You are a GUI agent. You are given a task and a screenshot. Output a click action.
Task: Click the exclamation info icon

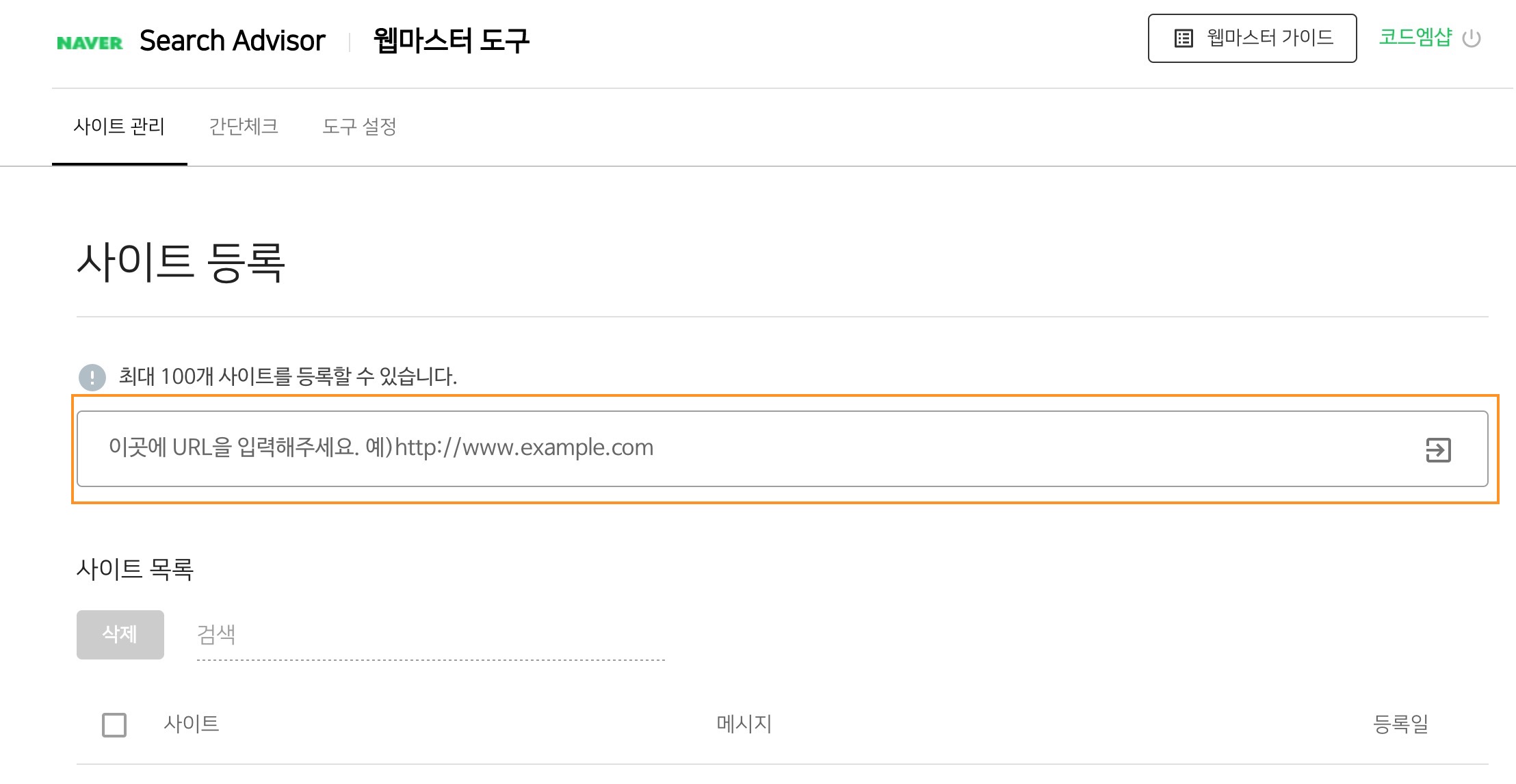tap(92, 377)
